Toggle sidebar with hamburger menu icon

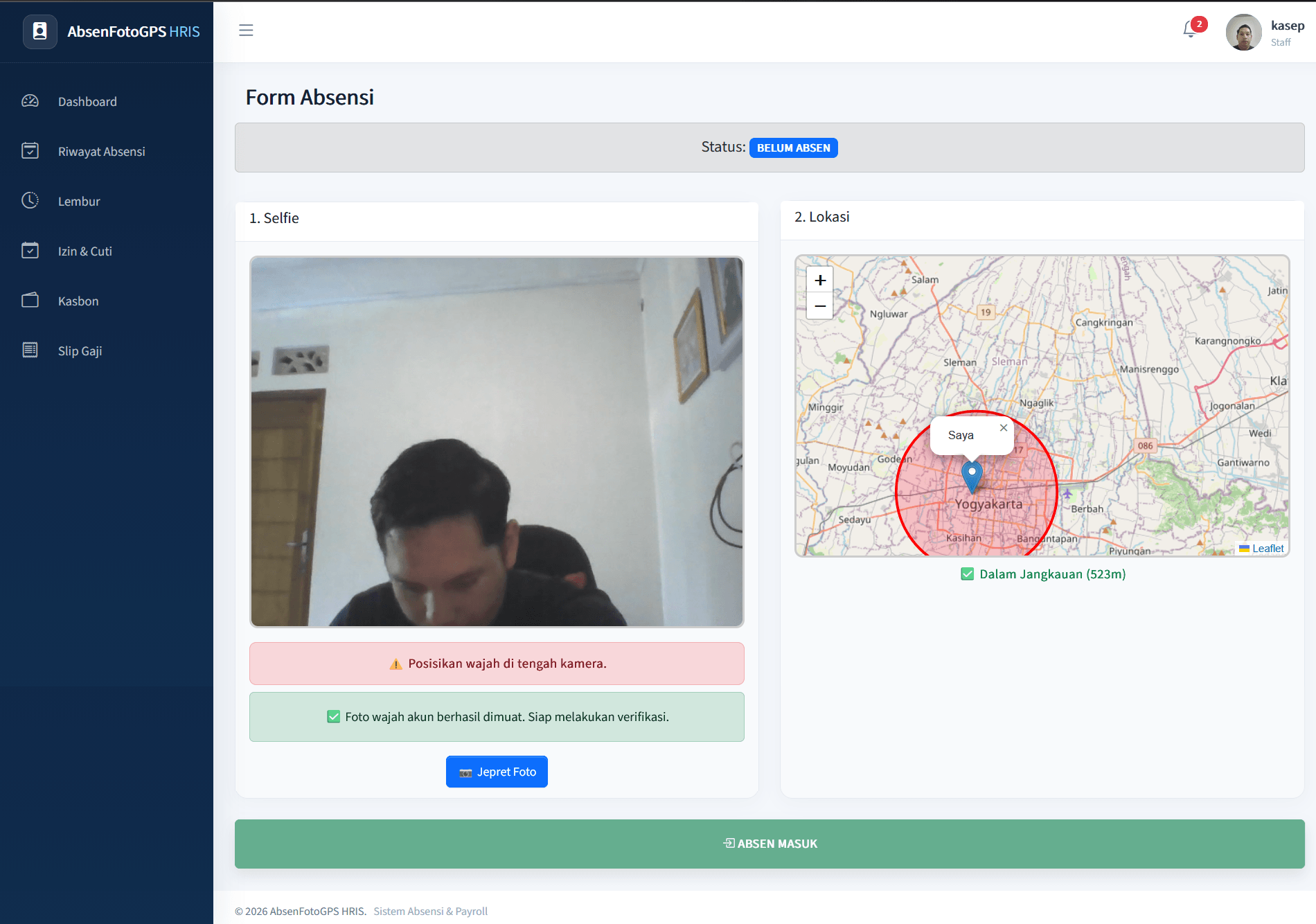tap(246, 30)
